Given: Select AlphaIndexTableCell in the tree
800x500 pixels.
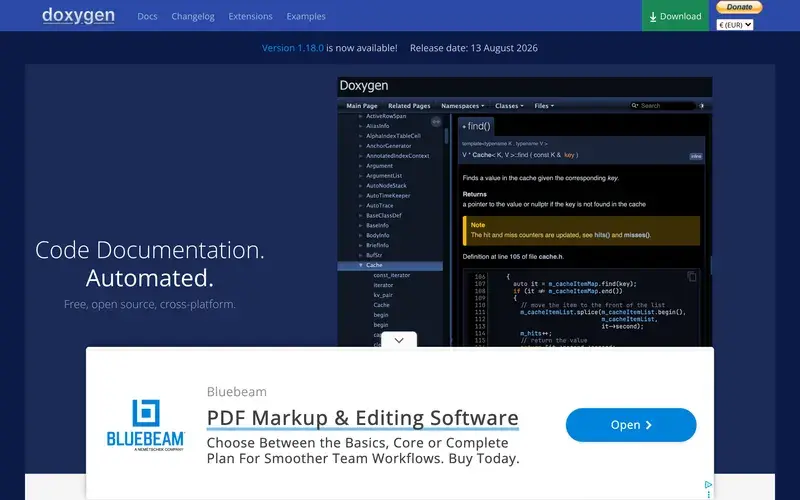Looking at the screenshot, I should coord(393,136).
